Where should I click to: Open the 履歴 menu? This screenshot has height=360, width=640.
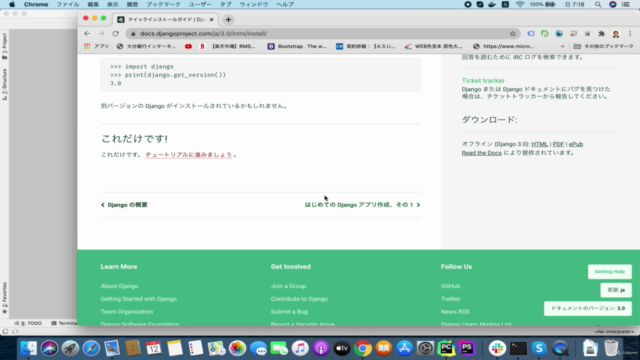(132, 4)
